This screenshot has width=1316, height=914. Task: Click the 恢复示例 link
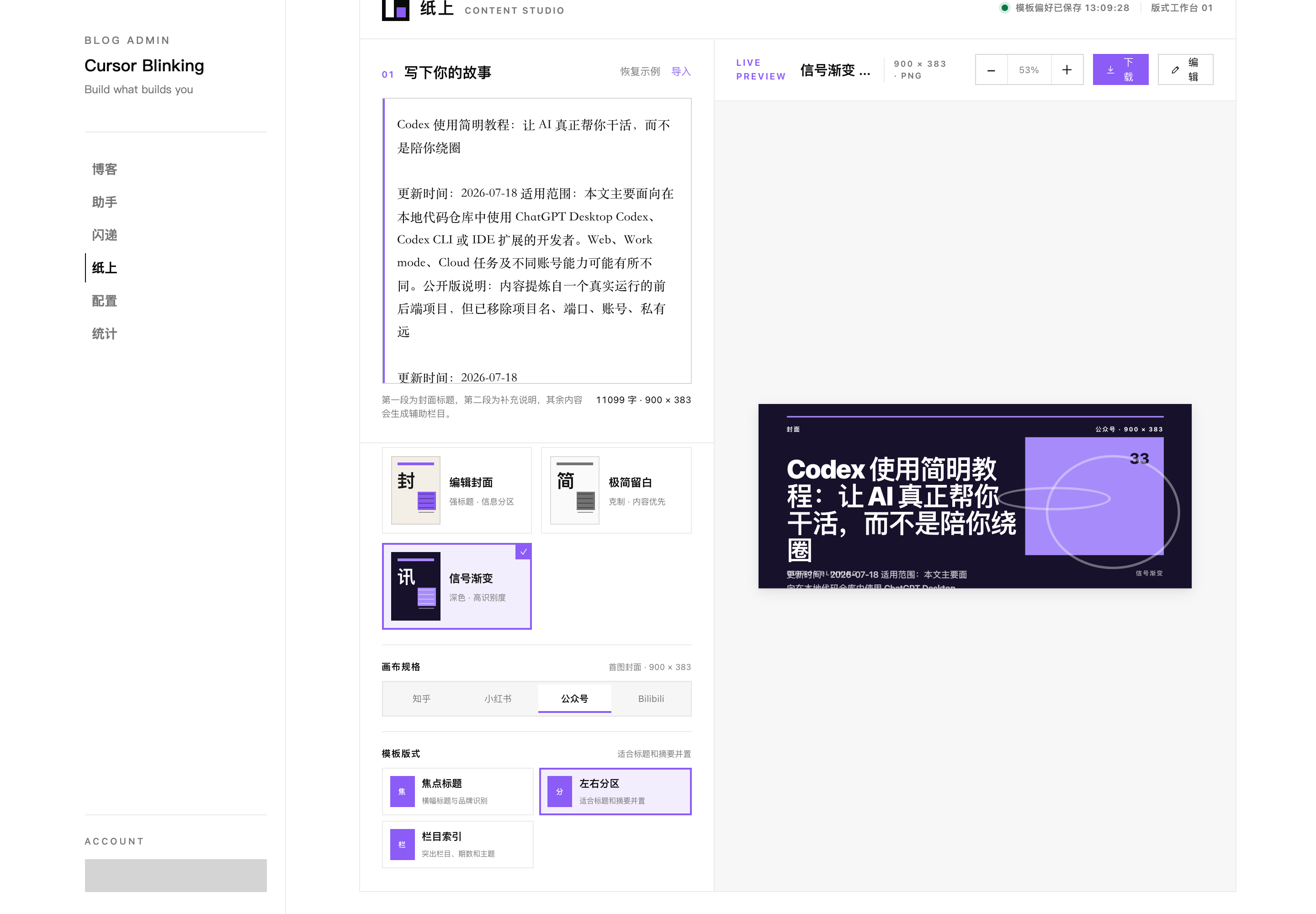coord(640,72)
